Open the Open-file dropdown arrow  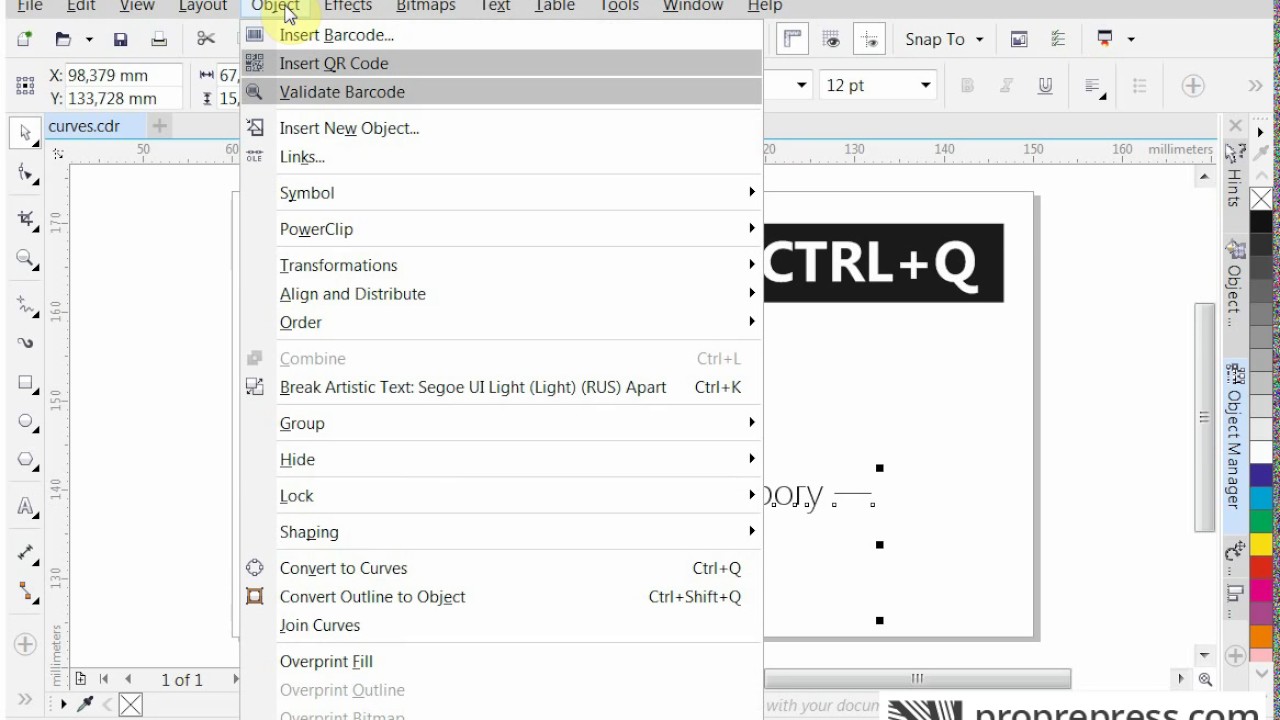coord(89,39)
